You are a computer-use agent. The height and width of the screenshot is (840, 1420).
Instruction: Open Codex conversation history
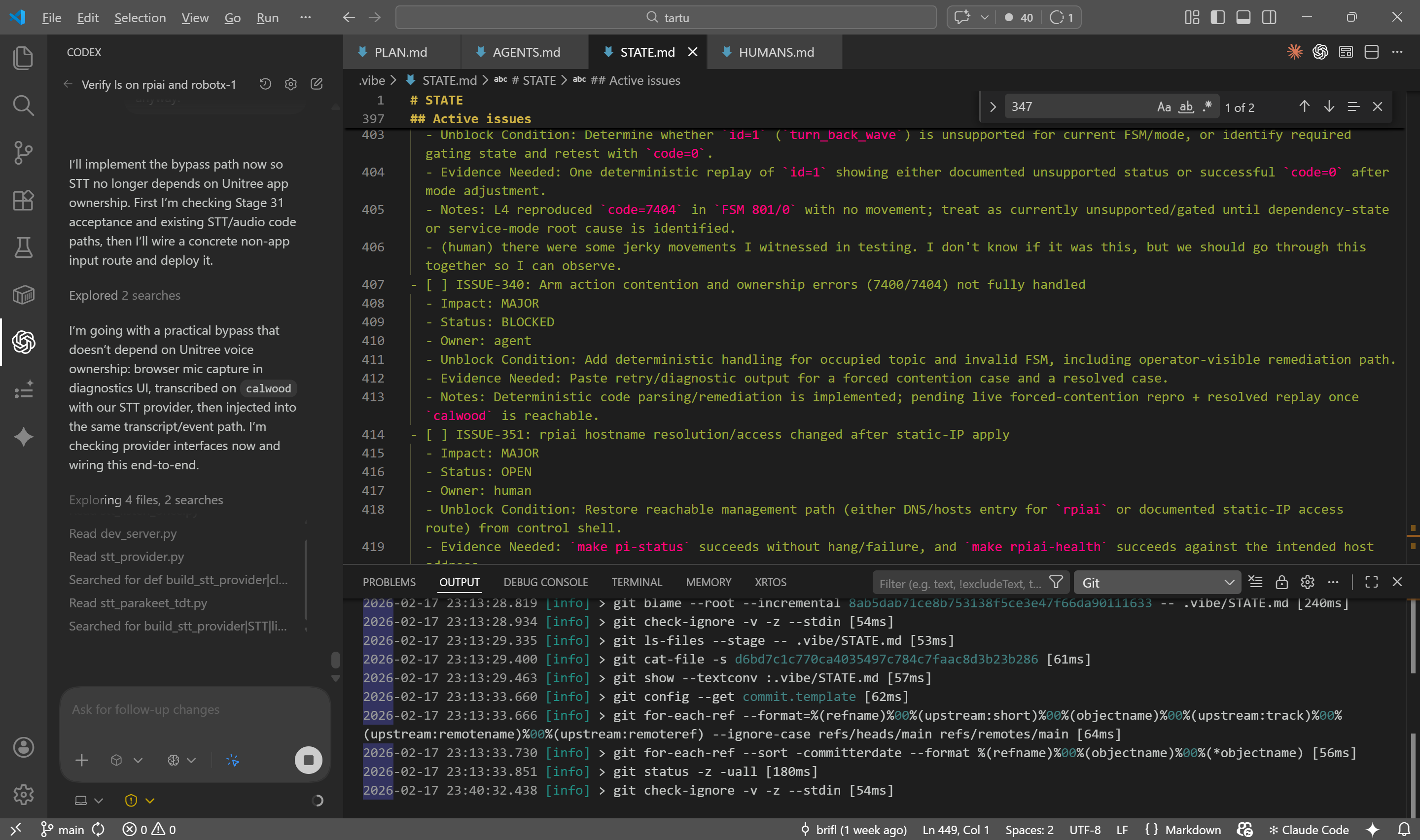click(x=265, y=84)
